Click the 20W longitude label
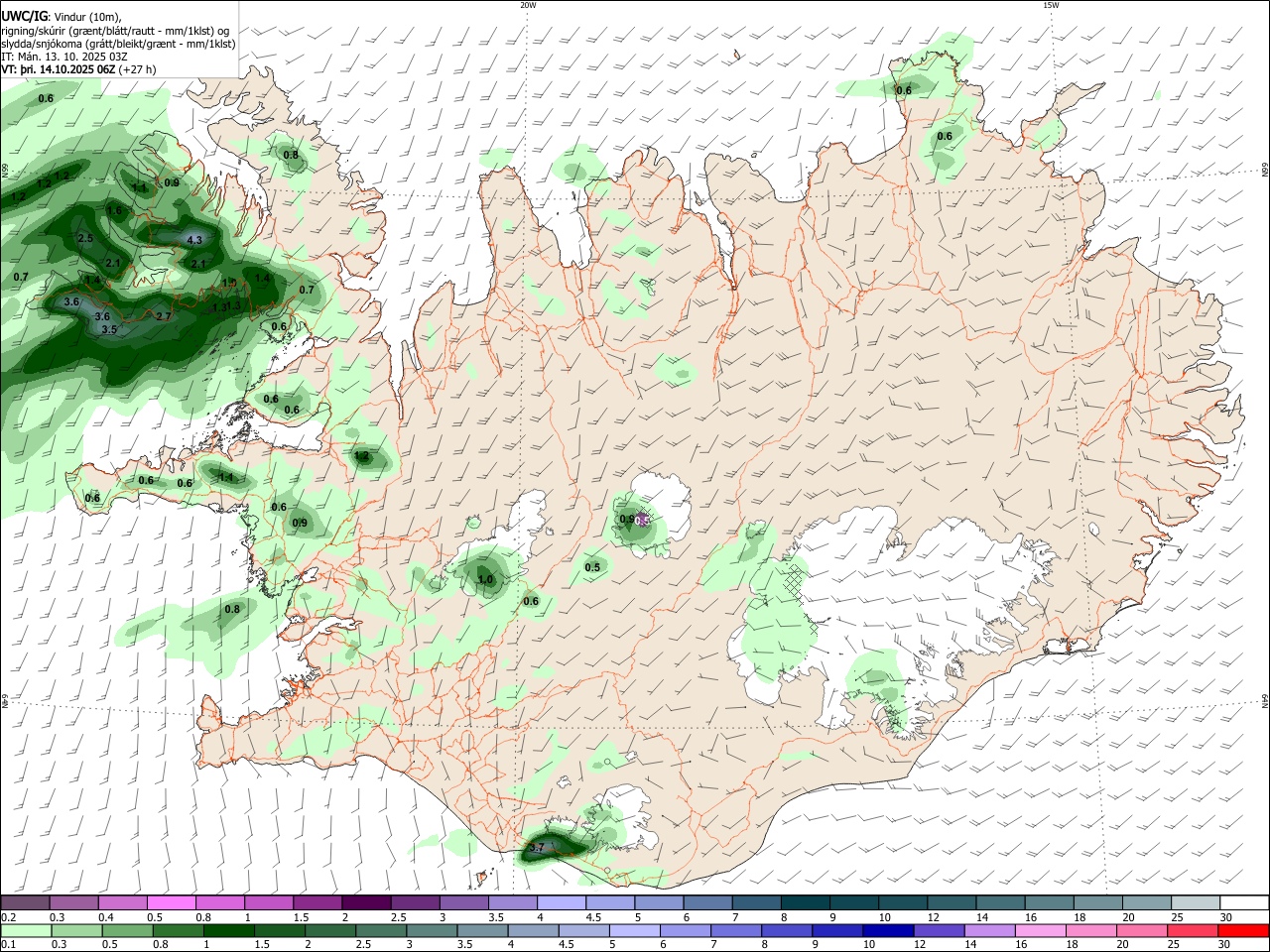1270x952 pixels. 528,5
